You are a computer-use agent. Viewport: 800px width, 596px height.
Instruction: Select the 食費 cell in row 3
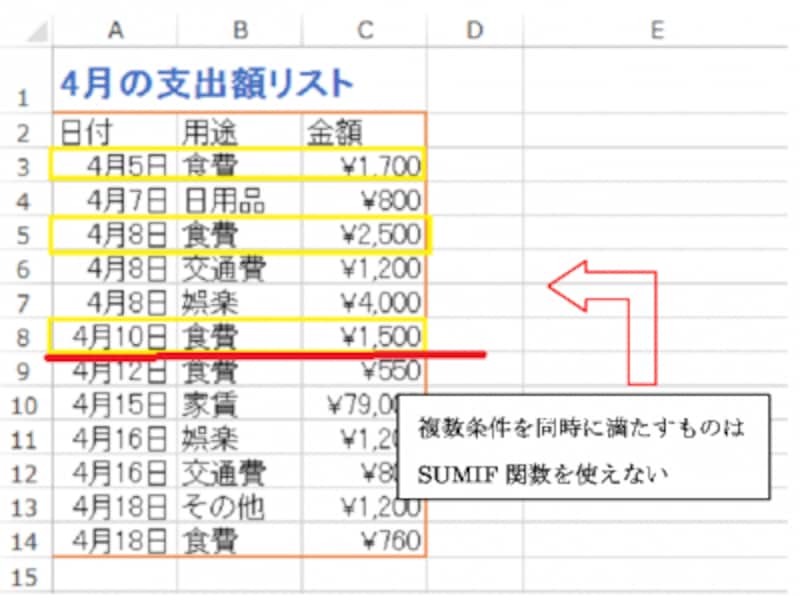coord(240,165)
